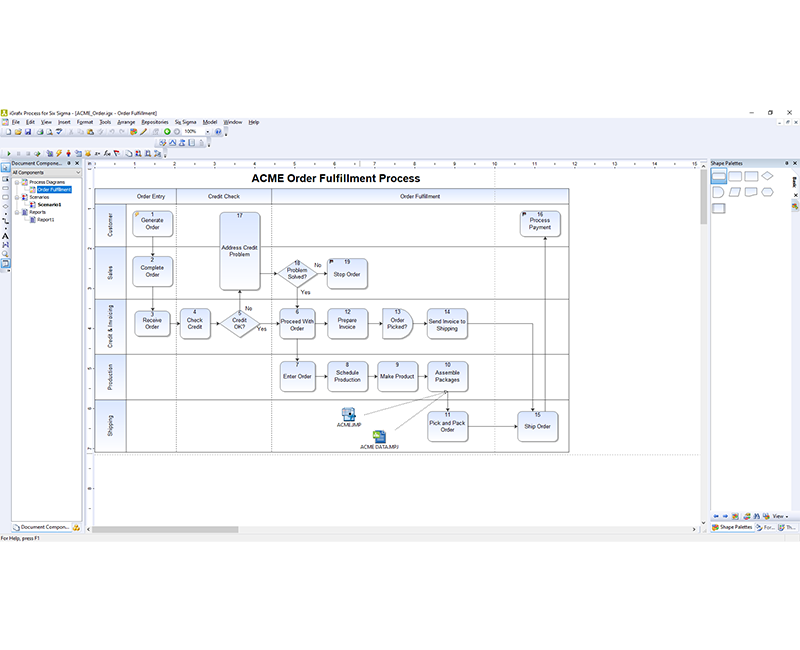Toggle auto-hide pin on Document Components panel
The image size is (800, 650).
coord(69,163)
